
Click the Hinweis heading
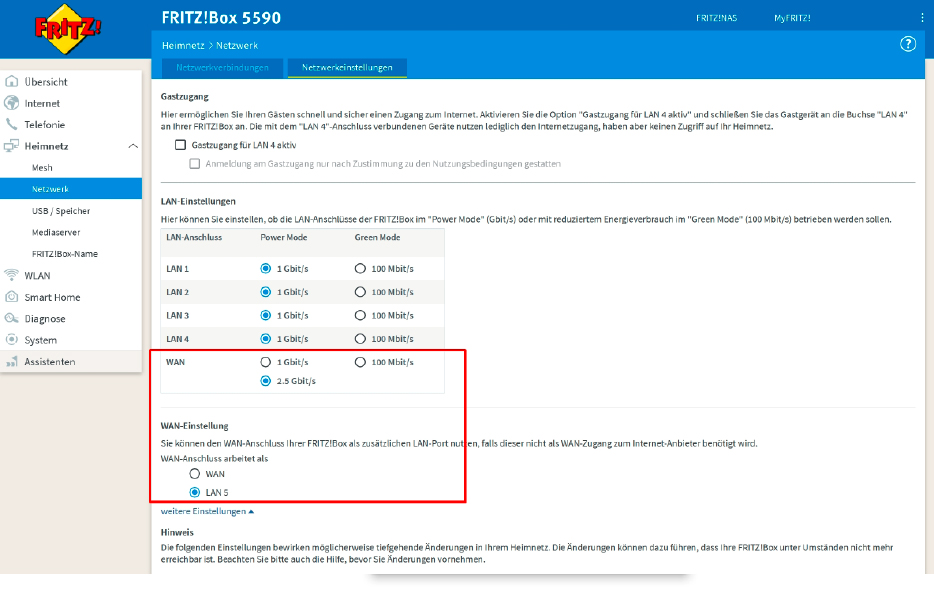[177, 532]
